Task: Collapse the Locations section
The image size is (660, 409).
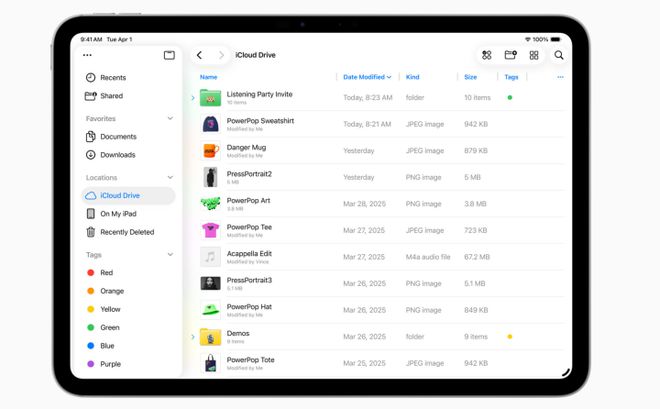Action: (170, 177)
